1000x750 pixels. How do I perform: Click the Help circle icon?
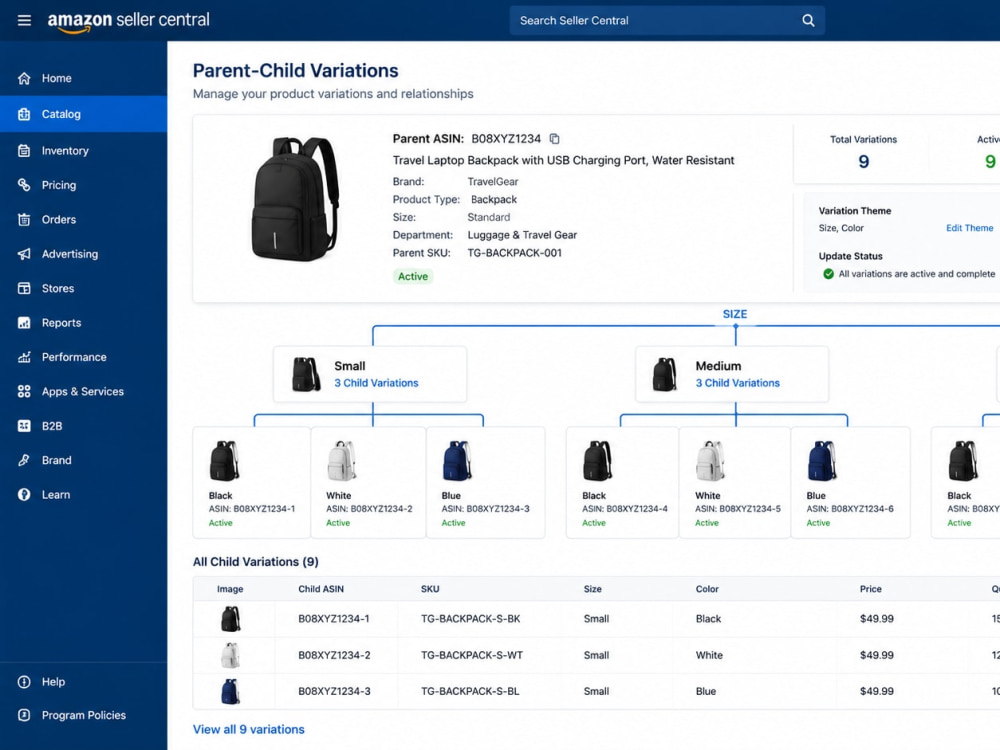coord(24,682)
